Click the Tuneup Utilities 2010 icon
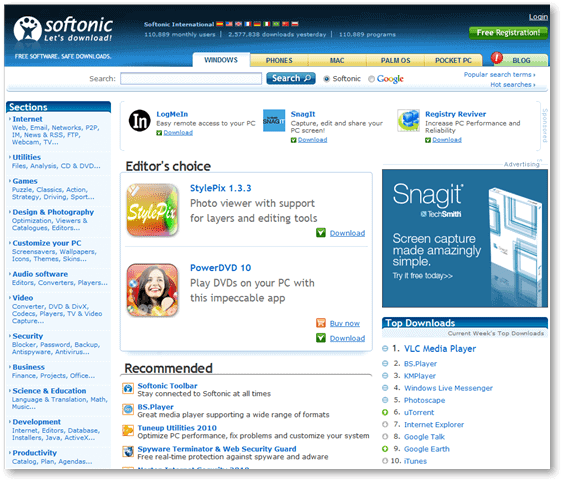This screenshot has height=480, width=561. pyautogui.click(x=128, y=430)
